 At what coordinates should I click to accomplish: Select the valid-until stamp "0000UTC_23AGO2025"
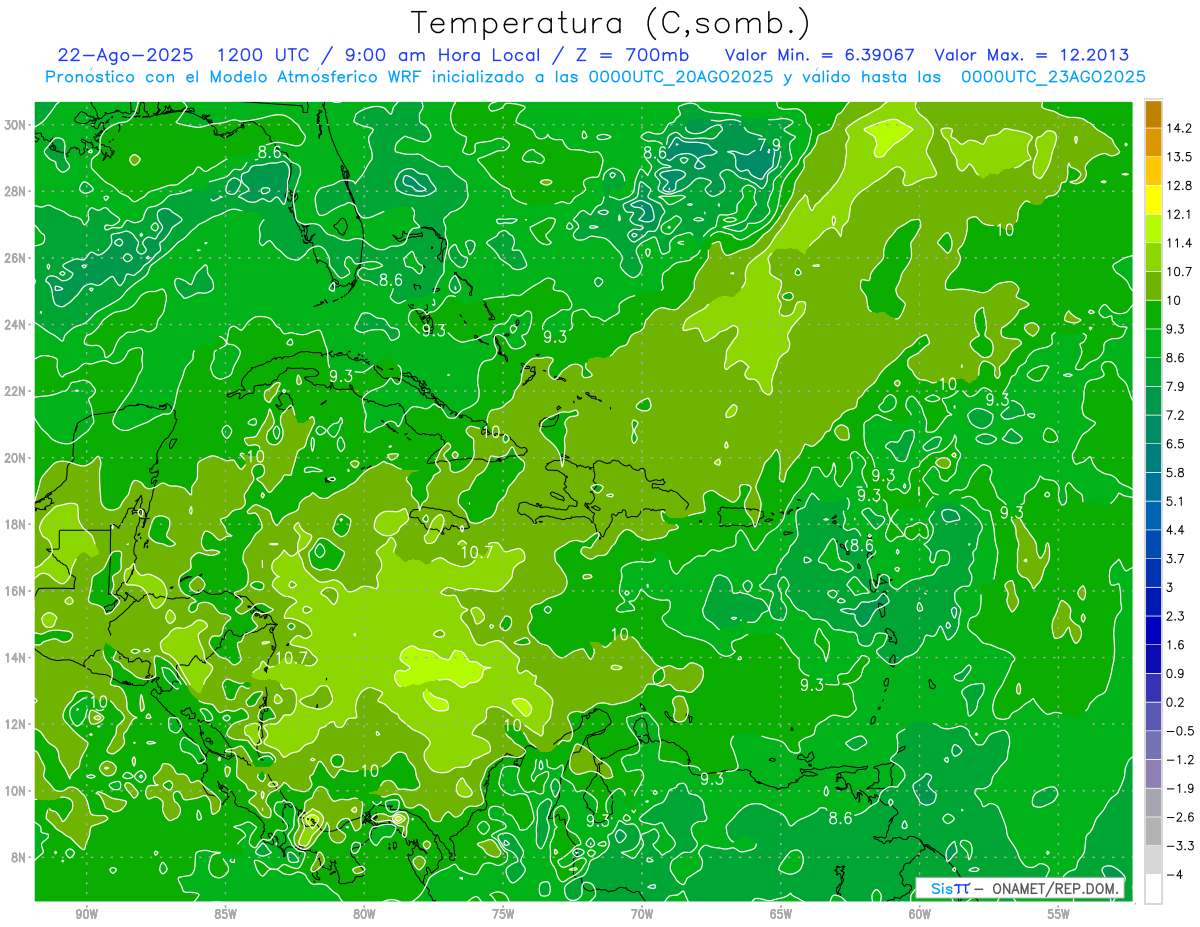(1053, 77)
